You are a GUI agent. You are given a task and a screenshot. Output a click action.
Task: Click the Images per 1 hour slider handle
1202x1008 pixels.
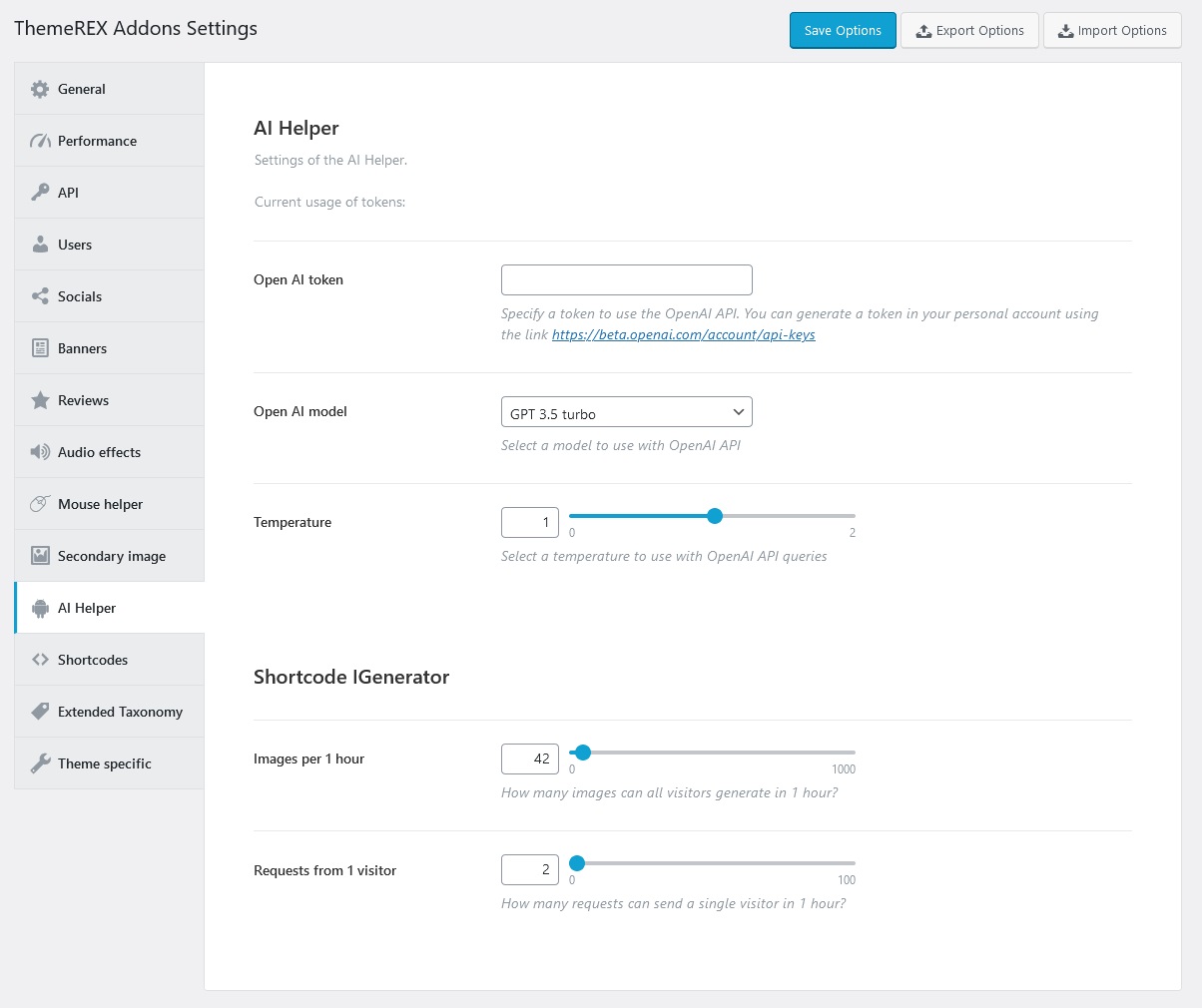[x=583, y=753]
